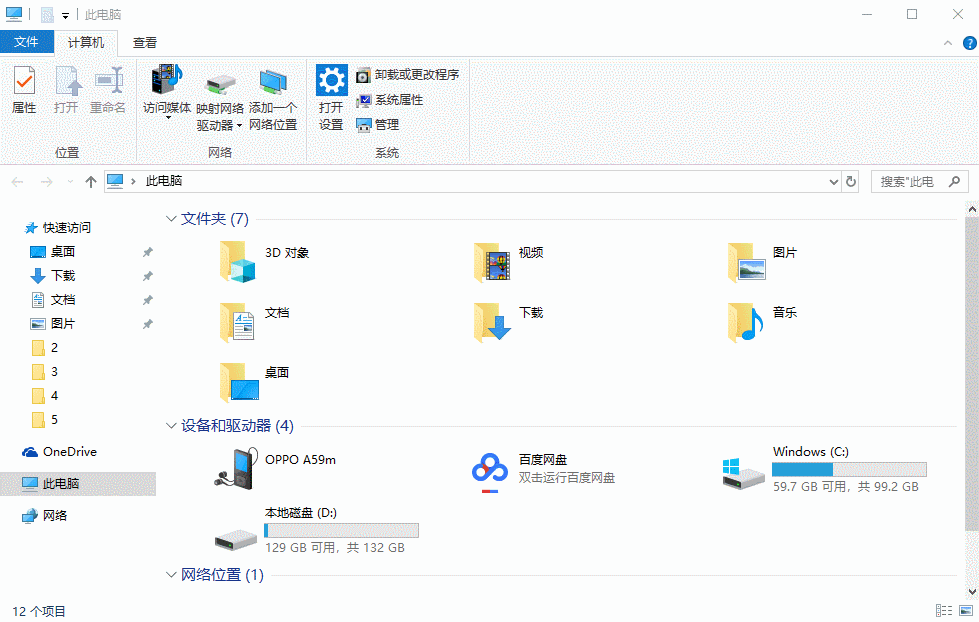Unpin 图片 from Quick access
This screenshot has height=622, width=979.
147,323
